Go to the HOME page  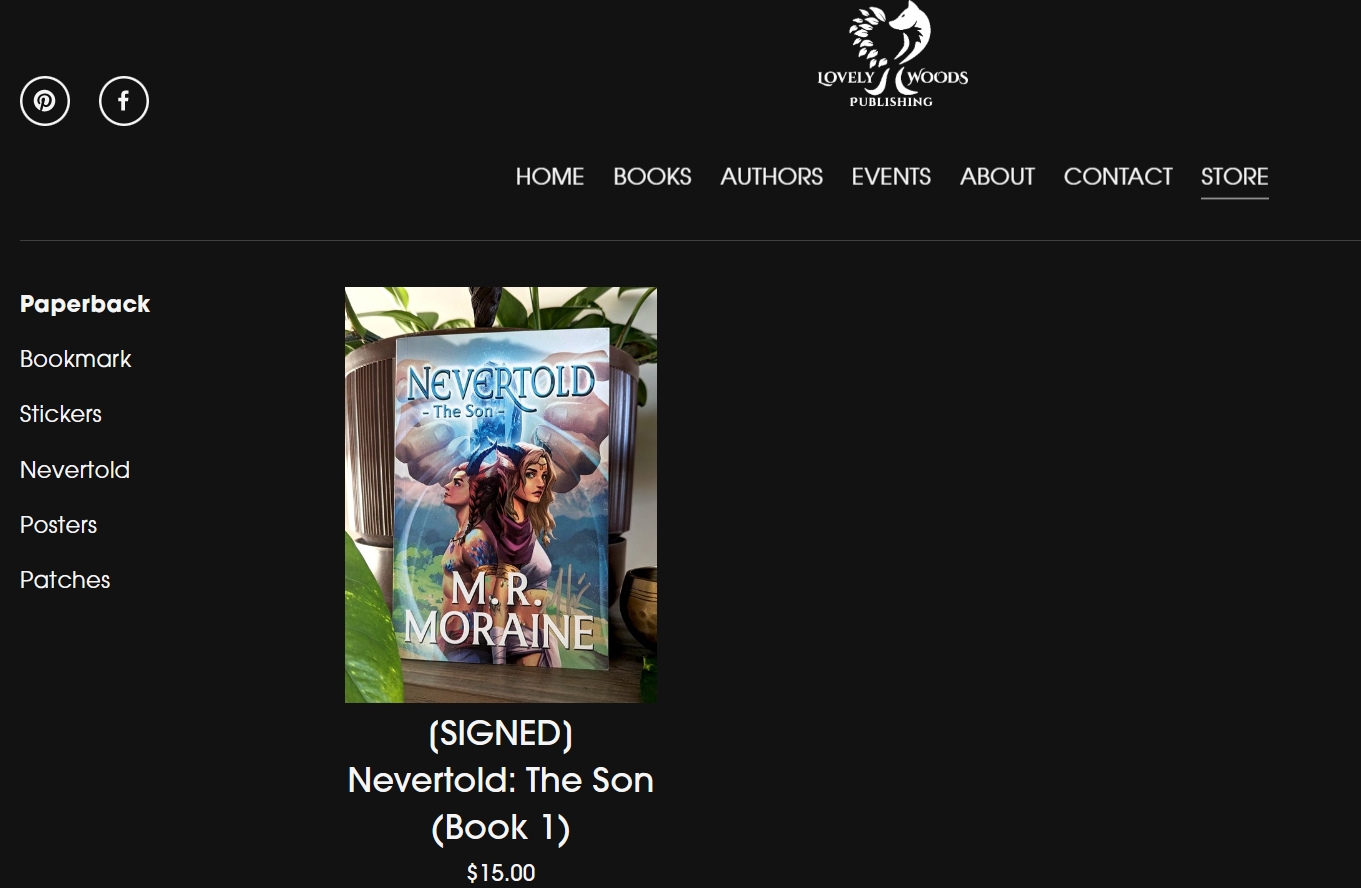tap(550, 177)
